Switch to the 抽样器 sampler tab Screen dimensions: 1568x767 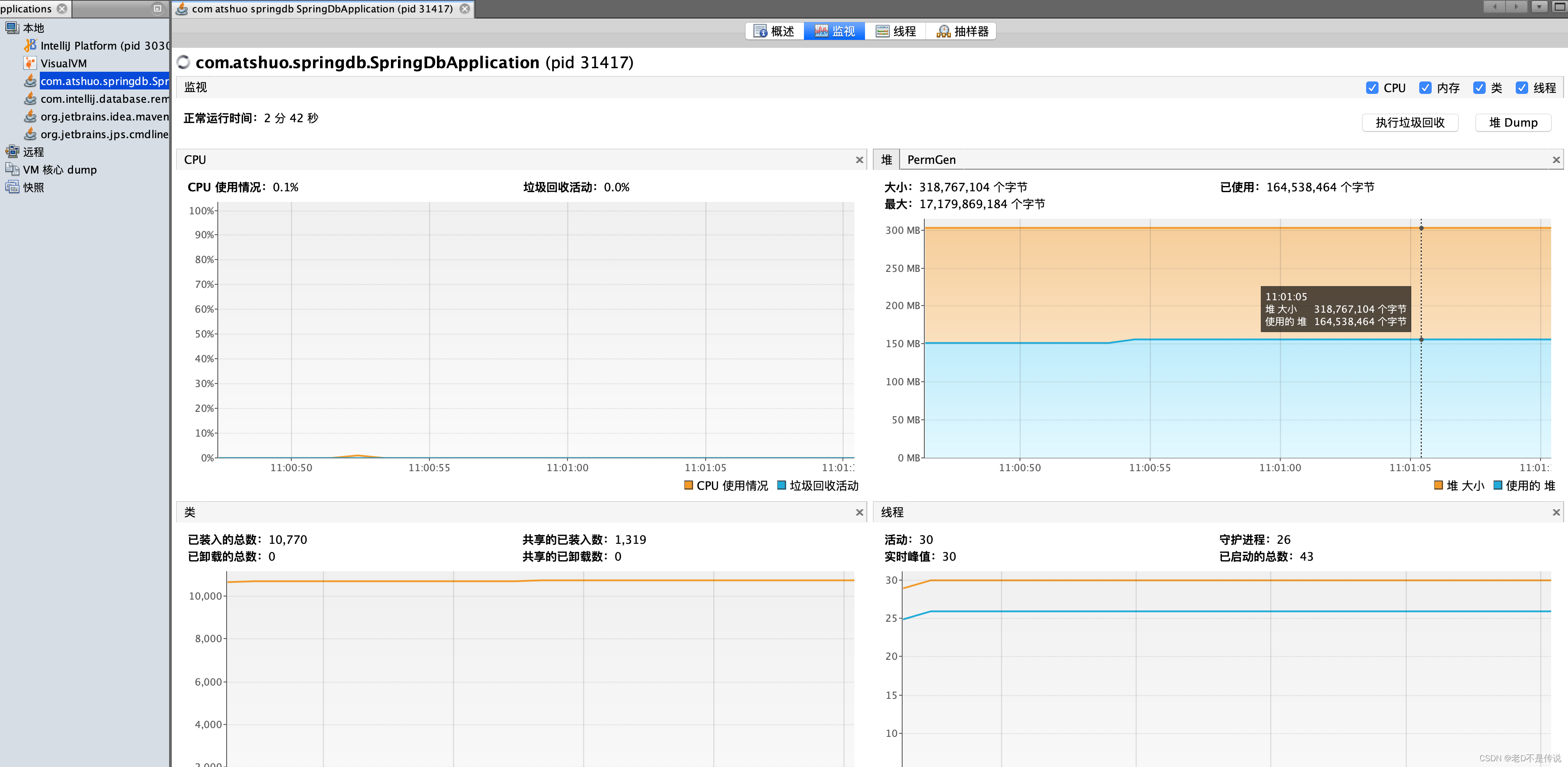click(961, 31)
